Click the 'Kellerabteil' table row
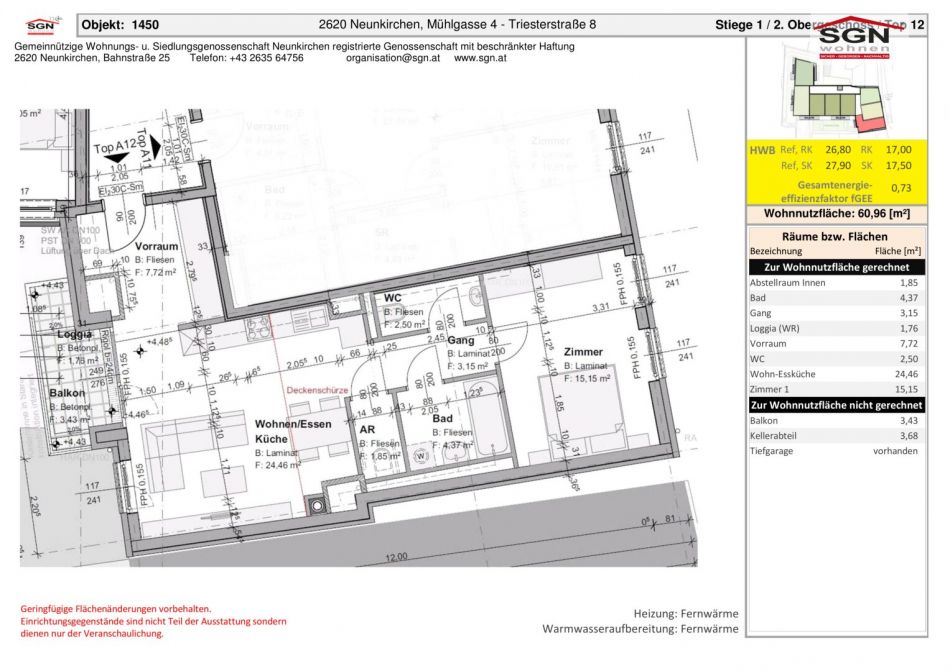Viewport: 950px width, 671px height. click(837, 435)
